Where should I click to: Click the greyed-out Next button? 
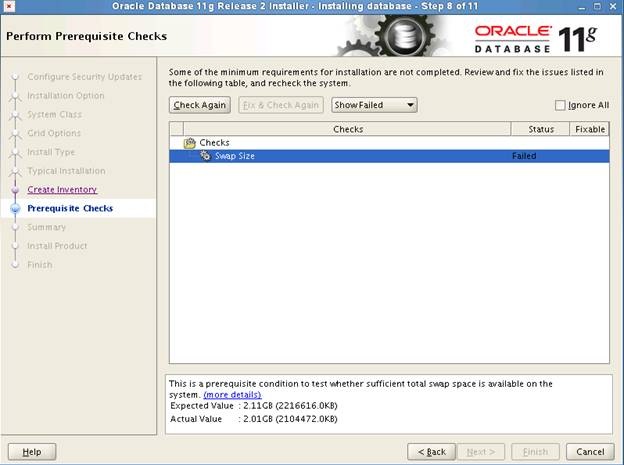tap(481, 452)
